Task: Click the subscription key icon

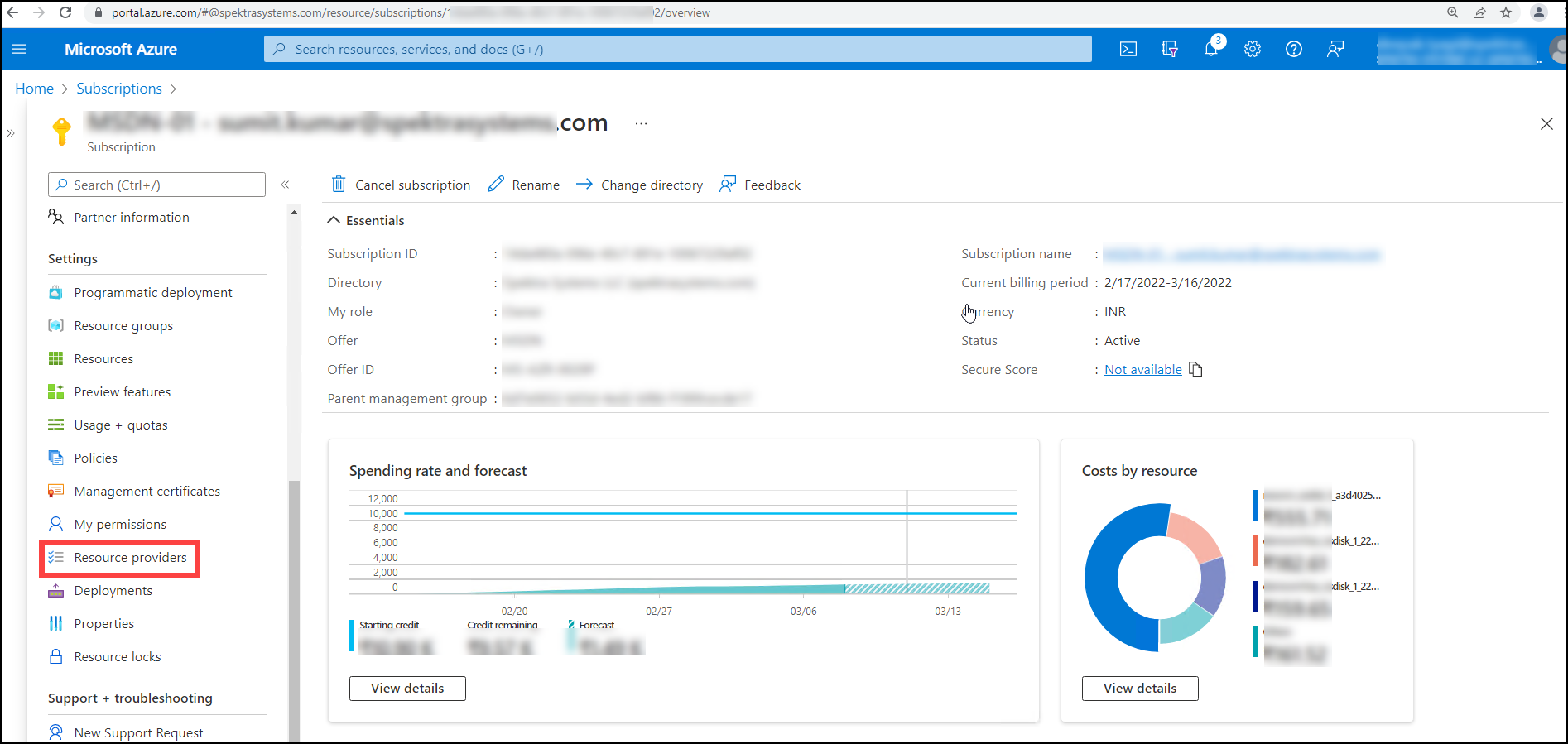Action: pyautogui.click(x=62, y=131)
